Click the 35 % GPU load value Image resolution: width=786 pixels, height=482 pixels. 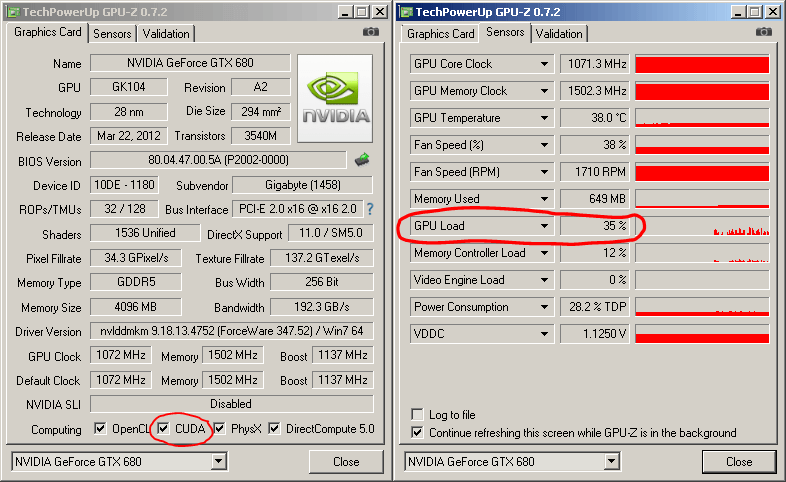(595, 226)
